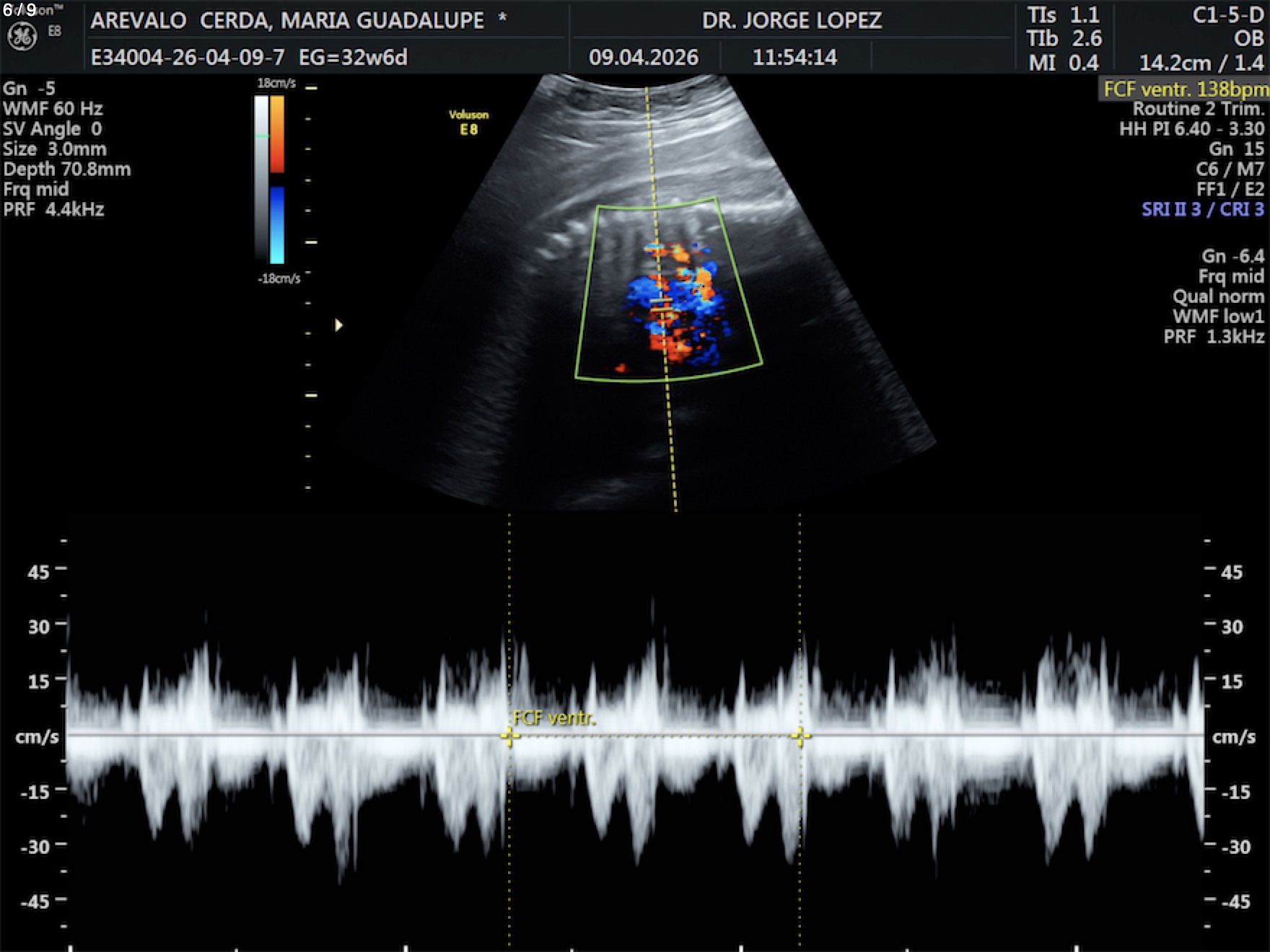Click the PRF 4.4kHz Doppler parameter

[x=53, y=210]
